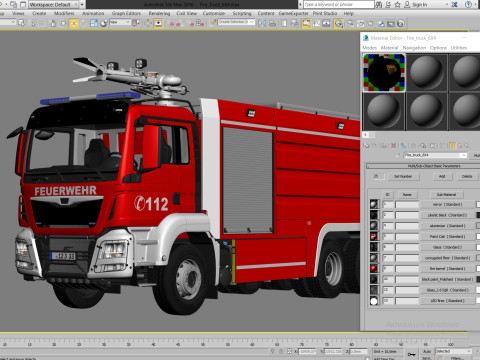The width and height of the screenshot is (480, 360).
Task: Click the Mirror tool icon
Action: click(262, 23)
